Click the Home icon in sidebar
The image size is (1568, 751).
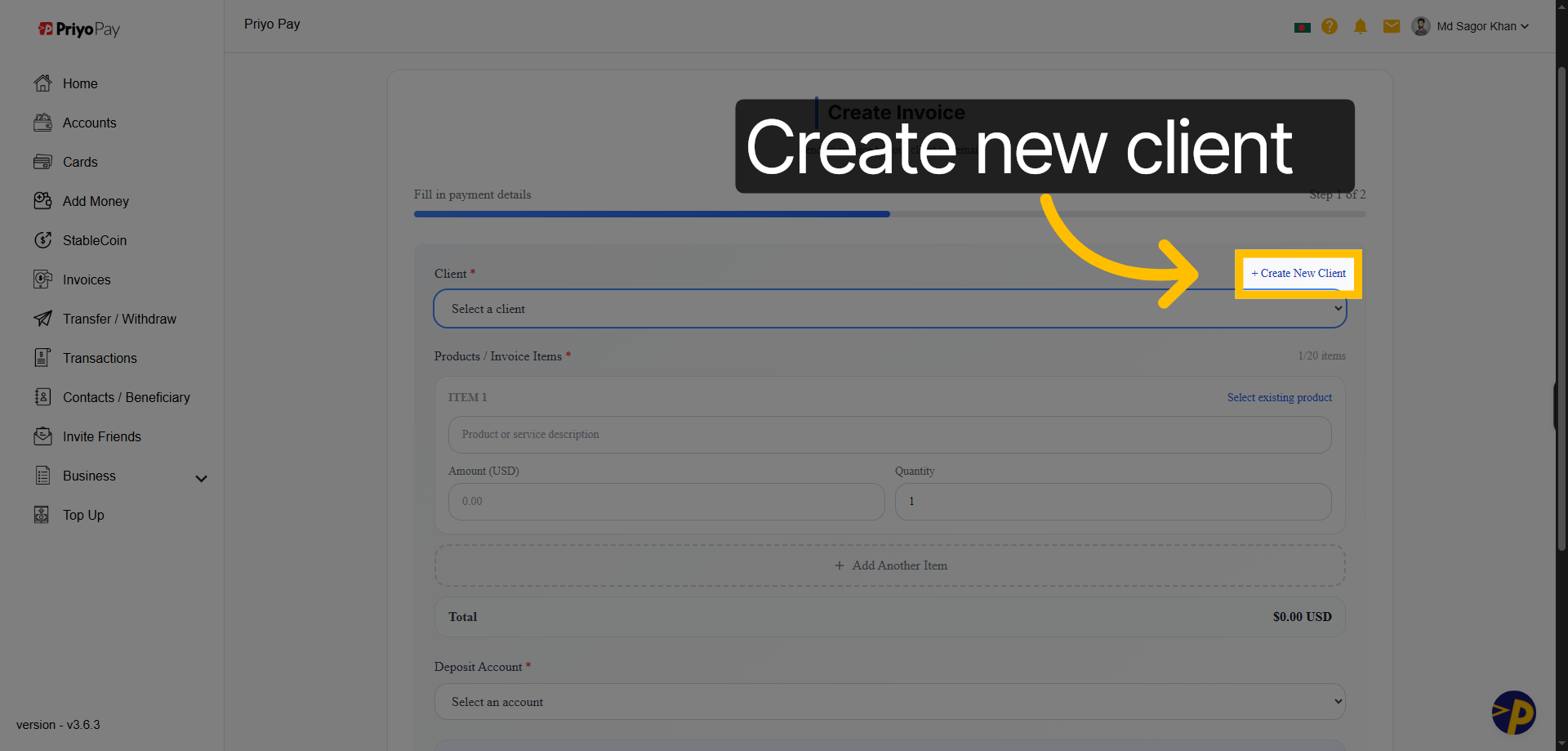pyautogui.click(x=42, y=83)
